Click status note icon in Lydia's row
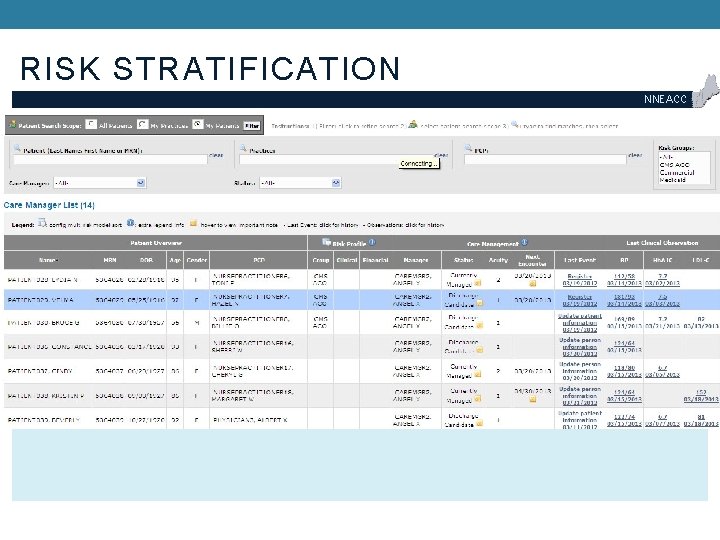Screen dimensions: 720x540 click(x=478, y=283)
